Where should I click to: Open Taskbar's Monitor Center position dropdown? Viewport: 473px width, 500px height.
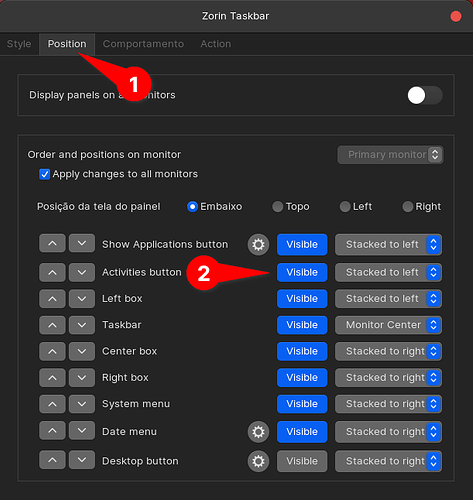[388, 325]
